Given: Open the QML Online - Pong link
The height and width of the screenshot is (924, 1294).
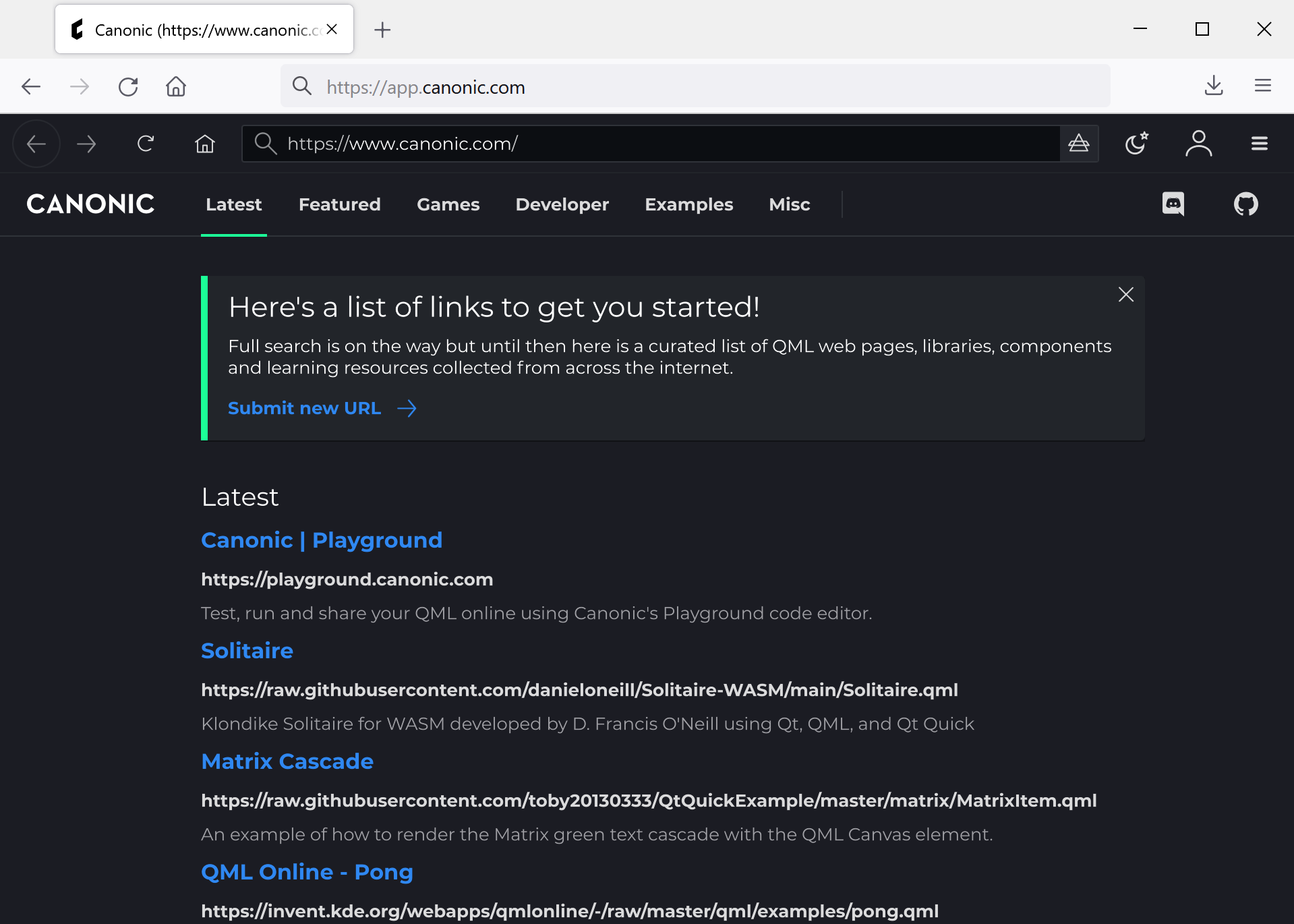Looking at the screenshot, I should (x=307, y=872).
